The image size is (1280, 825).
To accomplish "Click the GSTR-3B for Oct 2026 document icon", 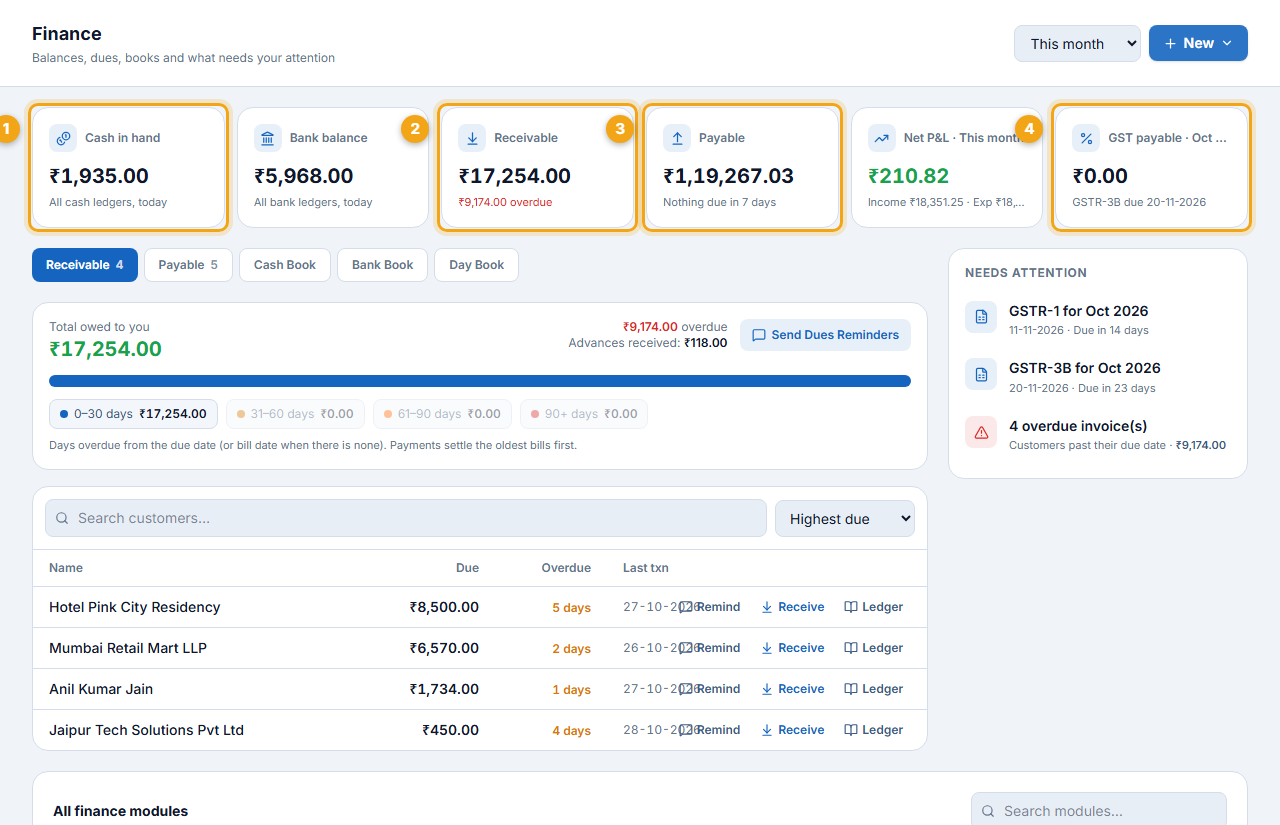I will click(x=981, y=374).
